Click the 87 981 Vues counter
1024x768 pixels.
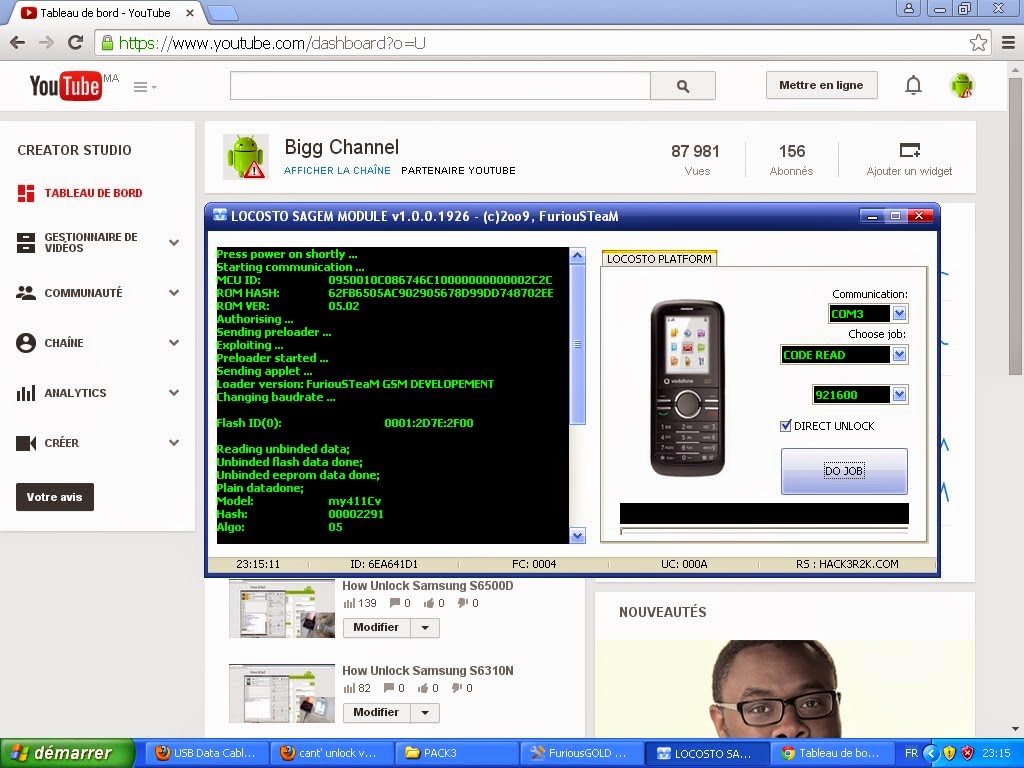696,160
